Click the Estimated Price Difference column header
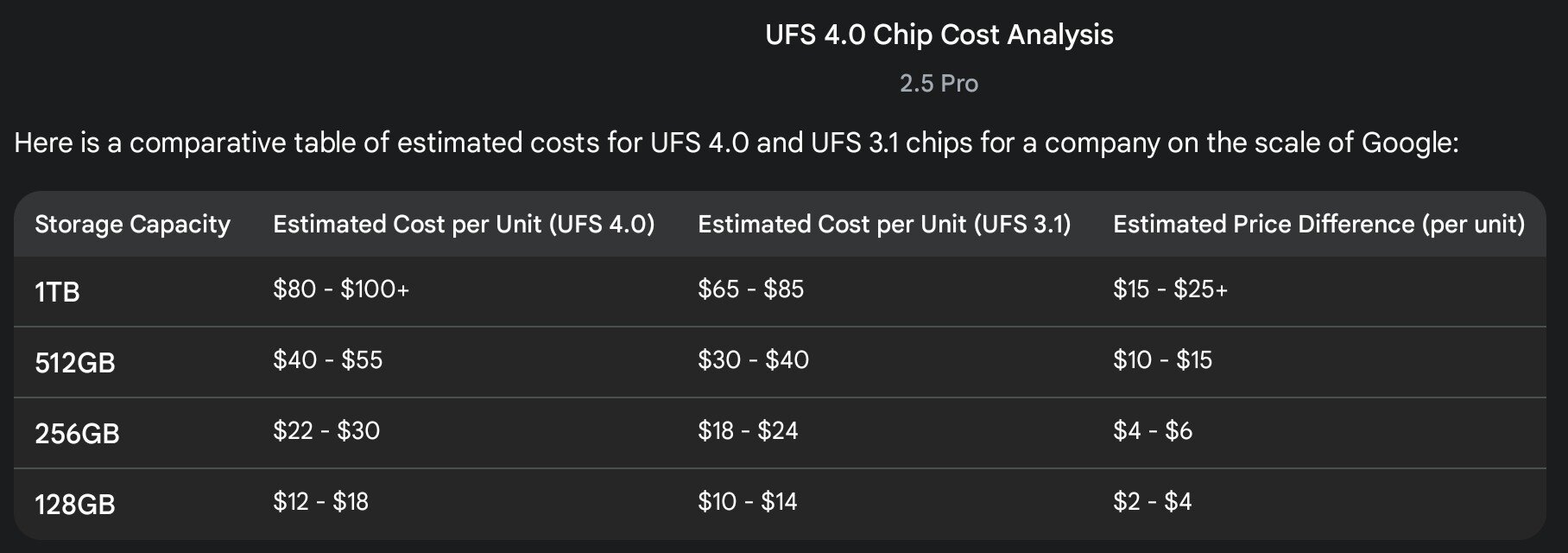1568x553 pixels. [x=1318, y=225]
